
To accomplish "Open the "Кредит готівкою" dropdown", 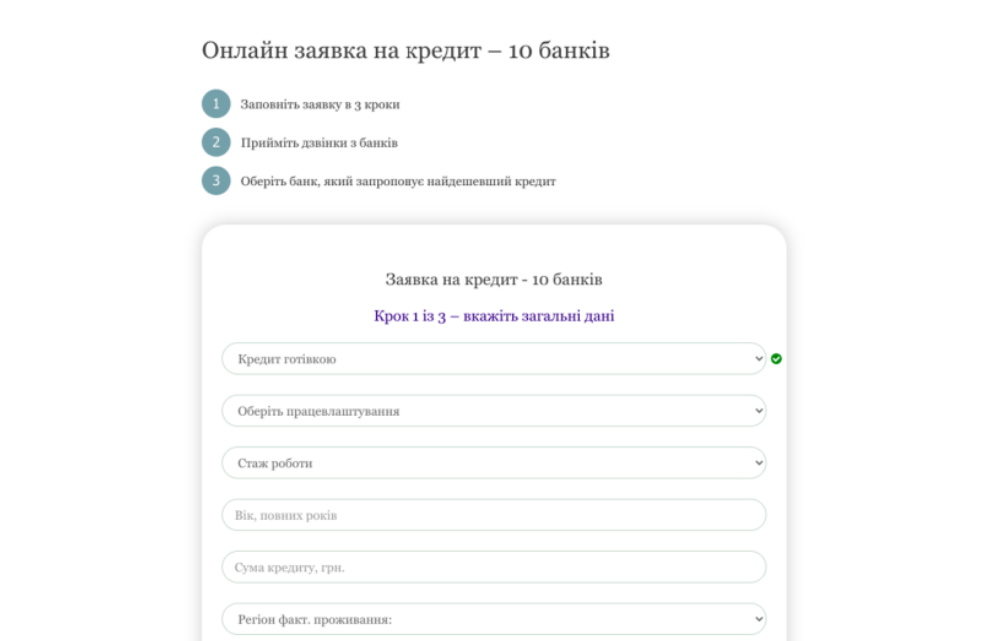I will tap(493, 358).
